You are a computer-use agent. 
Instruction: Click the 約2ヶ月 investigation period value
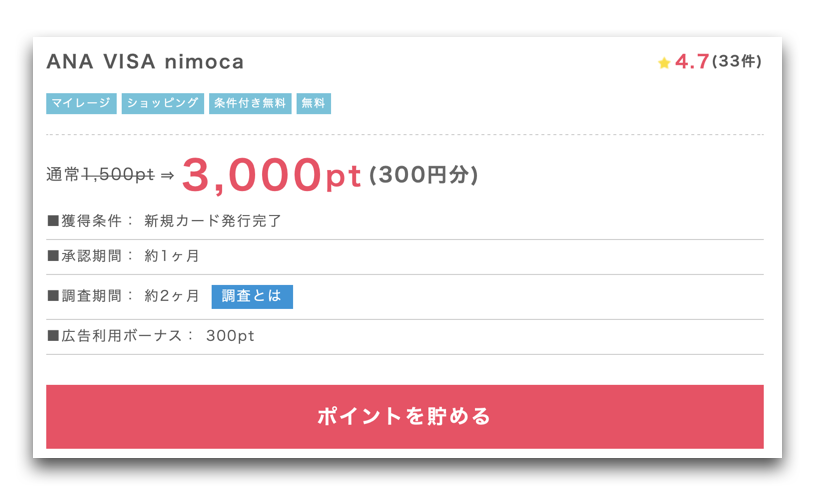pos(172,296)
